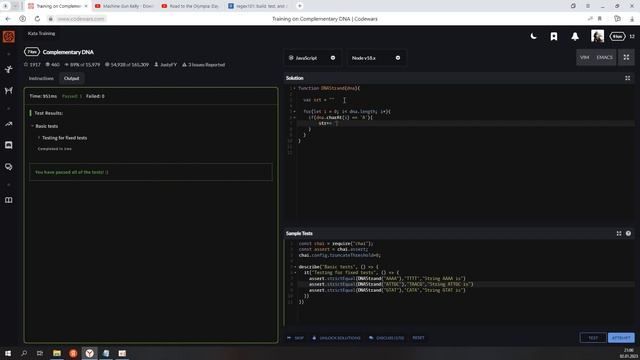Fold the function DNAStrand line in the Solution editor

point(294,88)
